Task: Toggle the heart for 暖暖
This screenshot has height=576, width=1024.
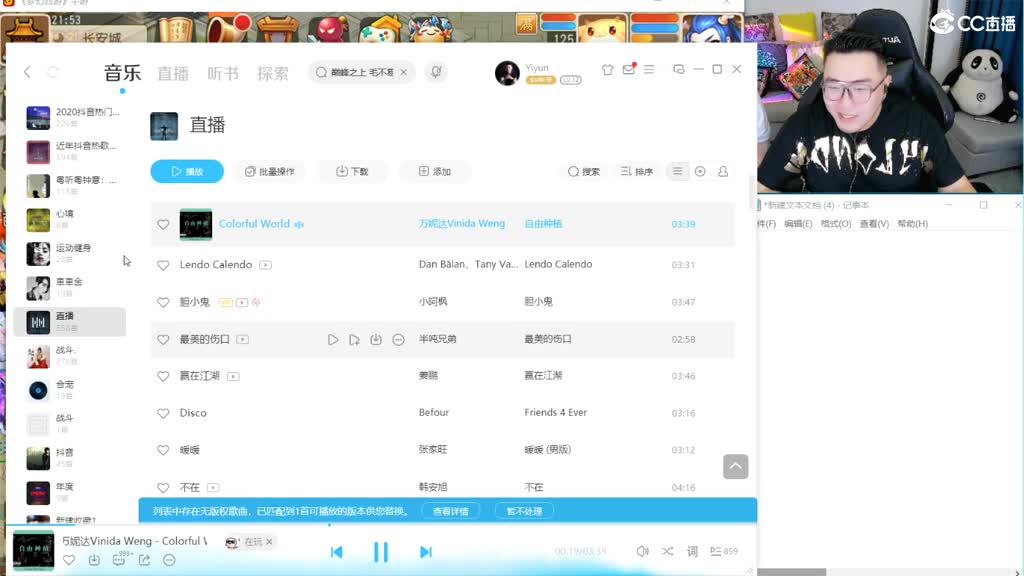Action: (163, 450)
